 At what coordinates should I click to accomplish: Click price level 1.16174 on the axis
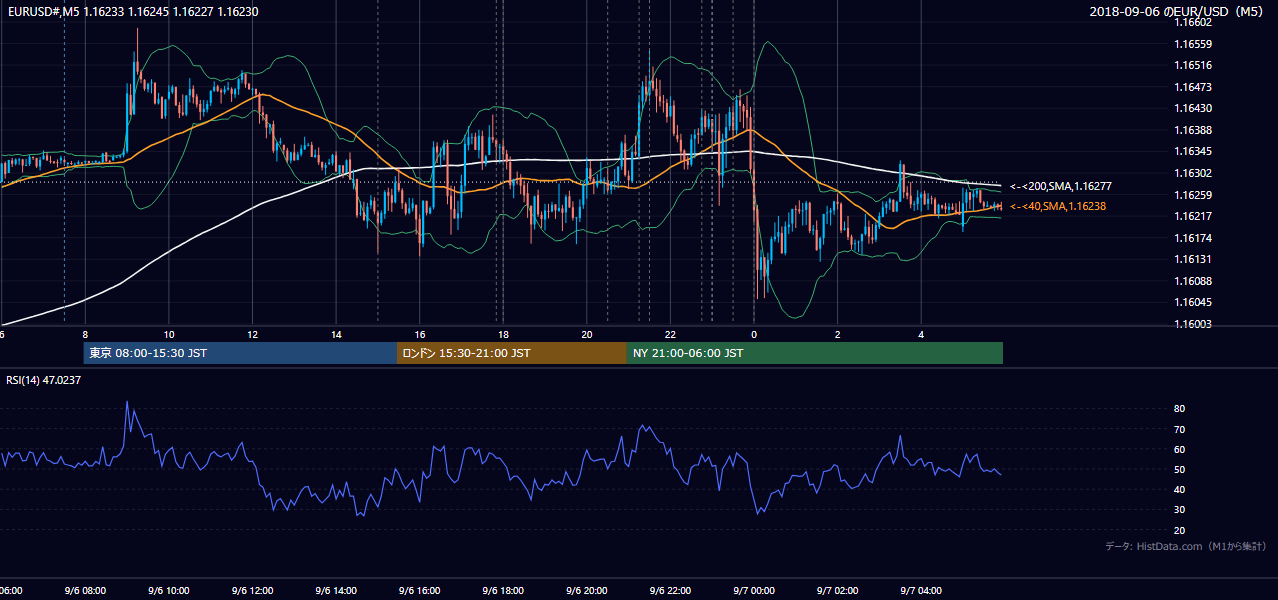[1193, 238]
